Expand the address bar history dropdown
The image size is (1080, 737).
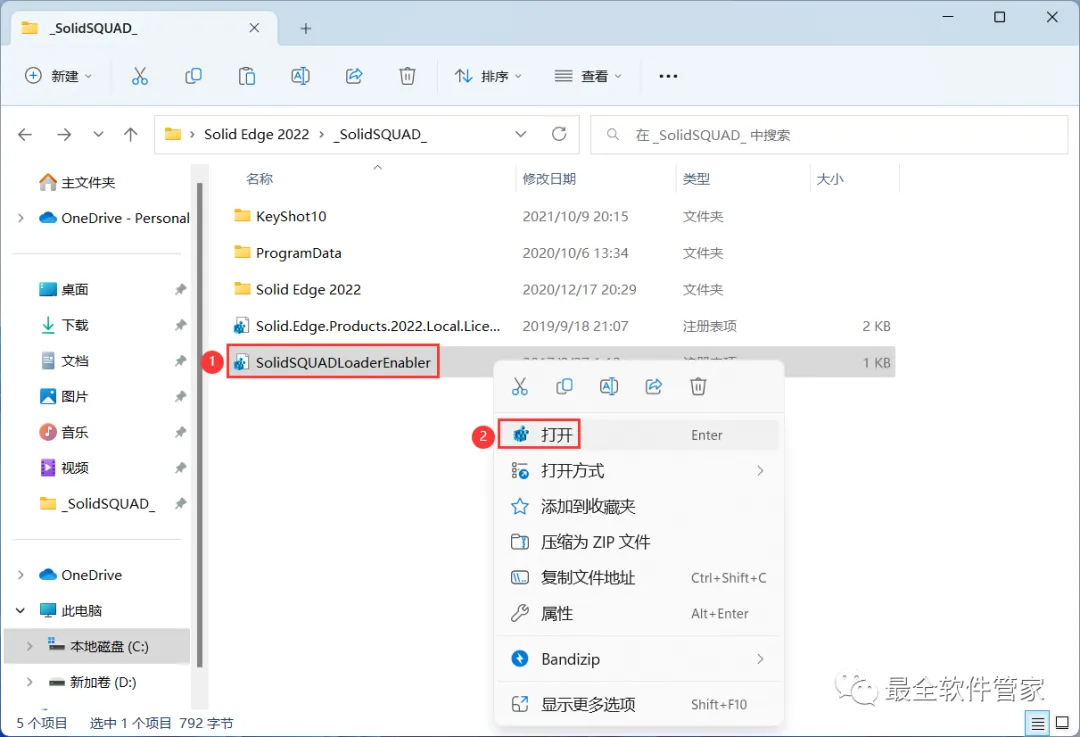(x=521, y=134)
